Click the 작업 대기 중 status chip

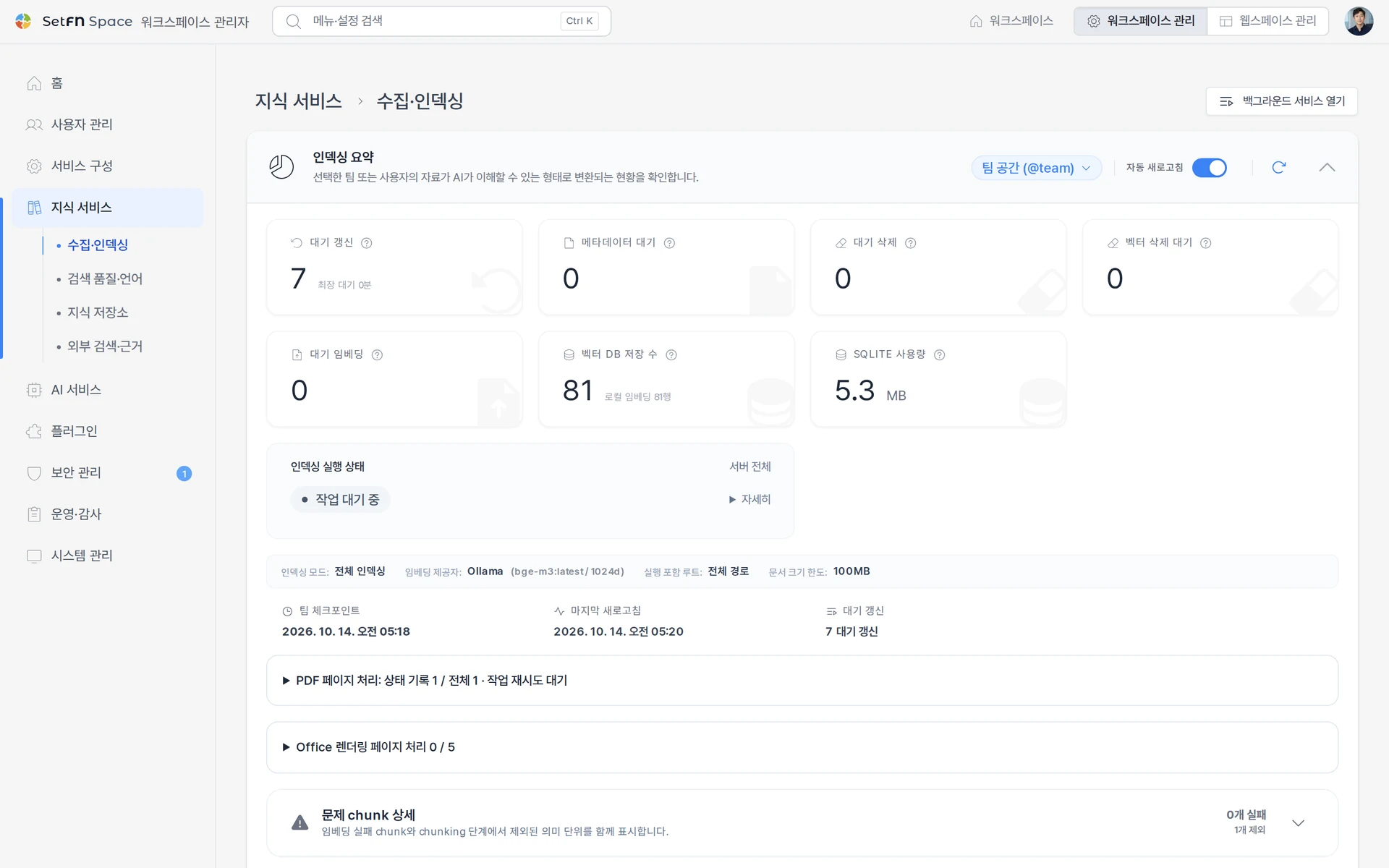(340, 499)
